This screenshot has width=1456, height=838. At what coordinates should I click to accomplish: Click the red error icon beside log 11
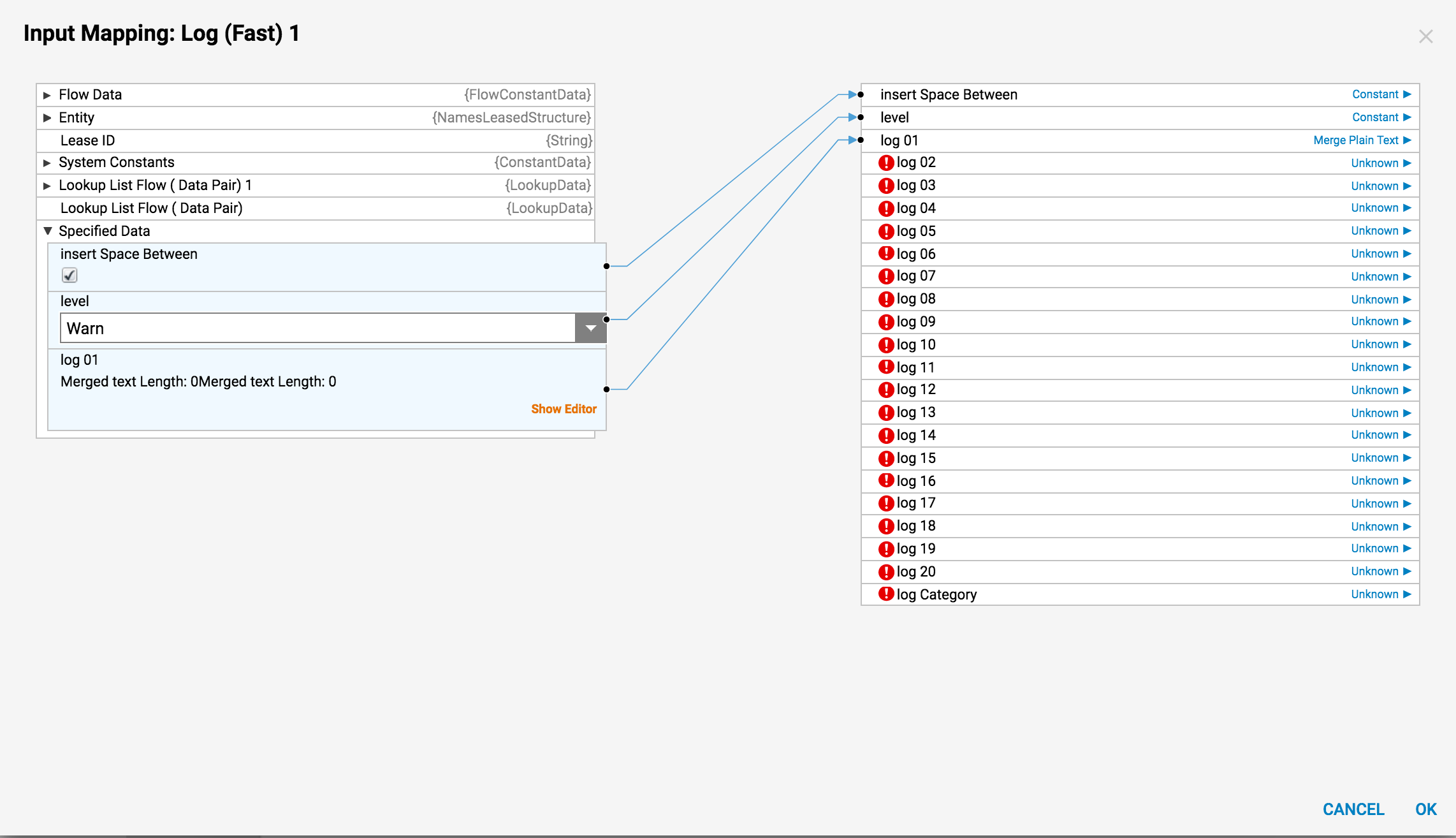point(886,367)
